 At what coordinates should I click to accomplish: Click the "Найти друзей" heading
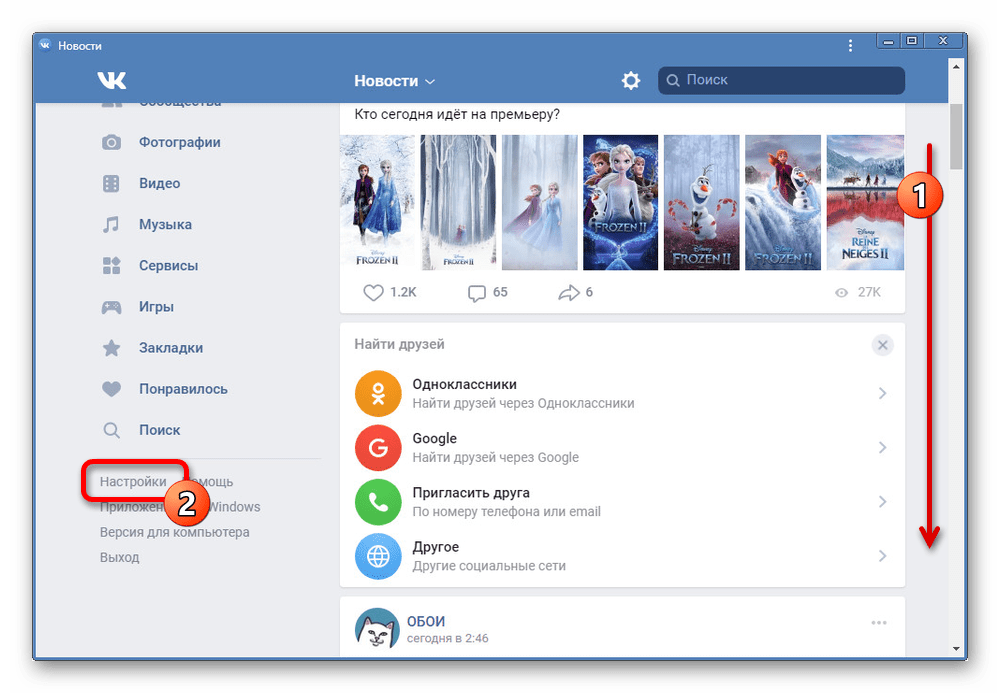[x=399, y=345]
